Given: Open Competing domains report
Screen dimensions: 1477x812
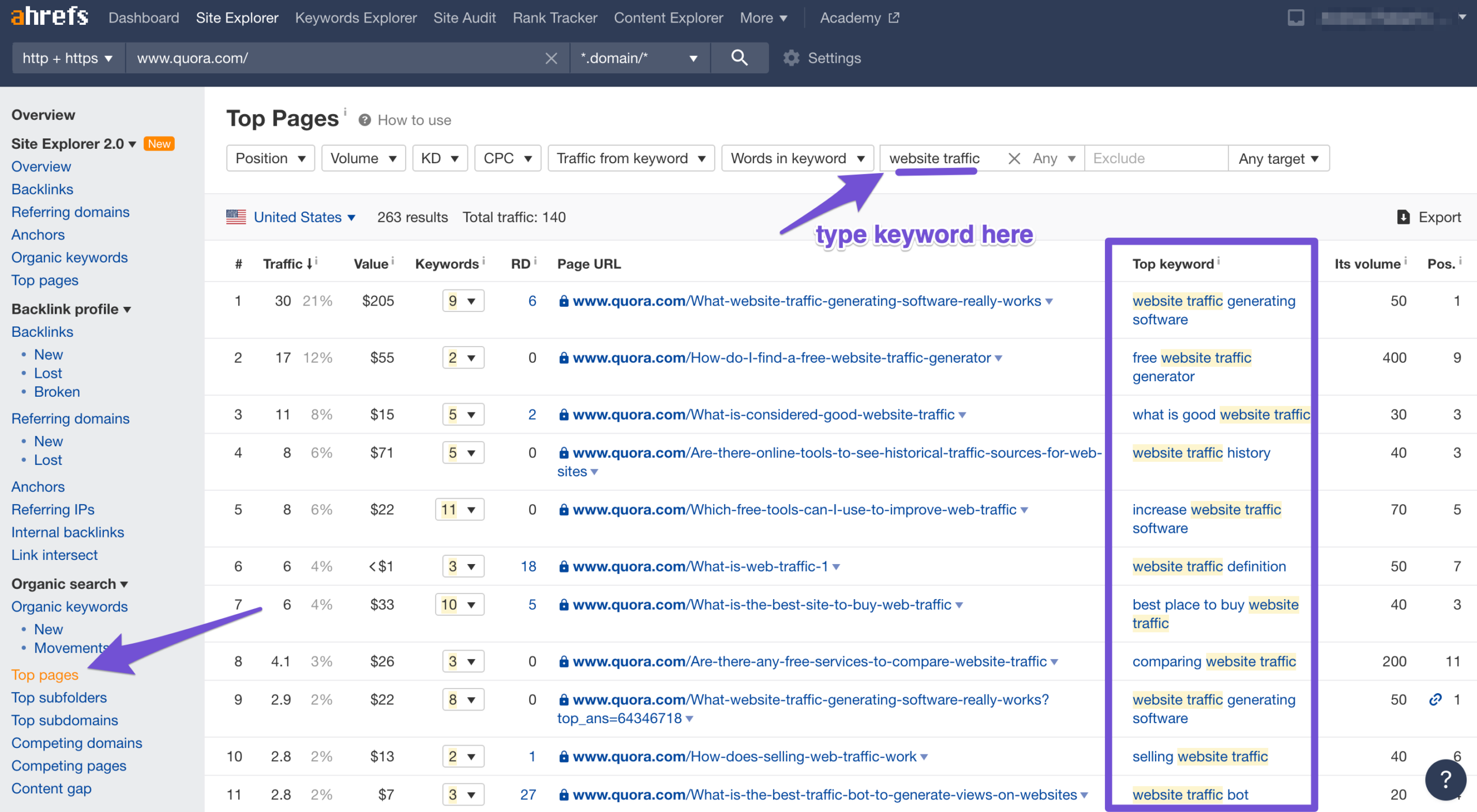Looking at the screenshot, I should click(x=77, y=743).
